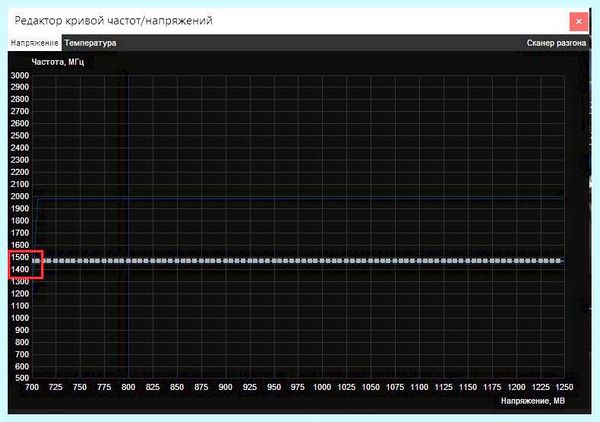600x422 pixels.
Task: Click the 3000 MHz frequency axis label
Action: pos(20,75)
